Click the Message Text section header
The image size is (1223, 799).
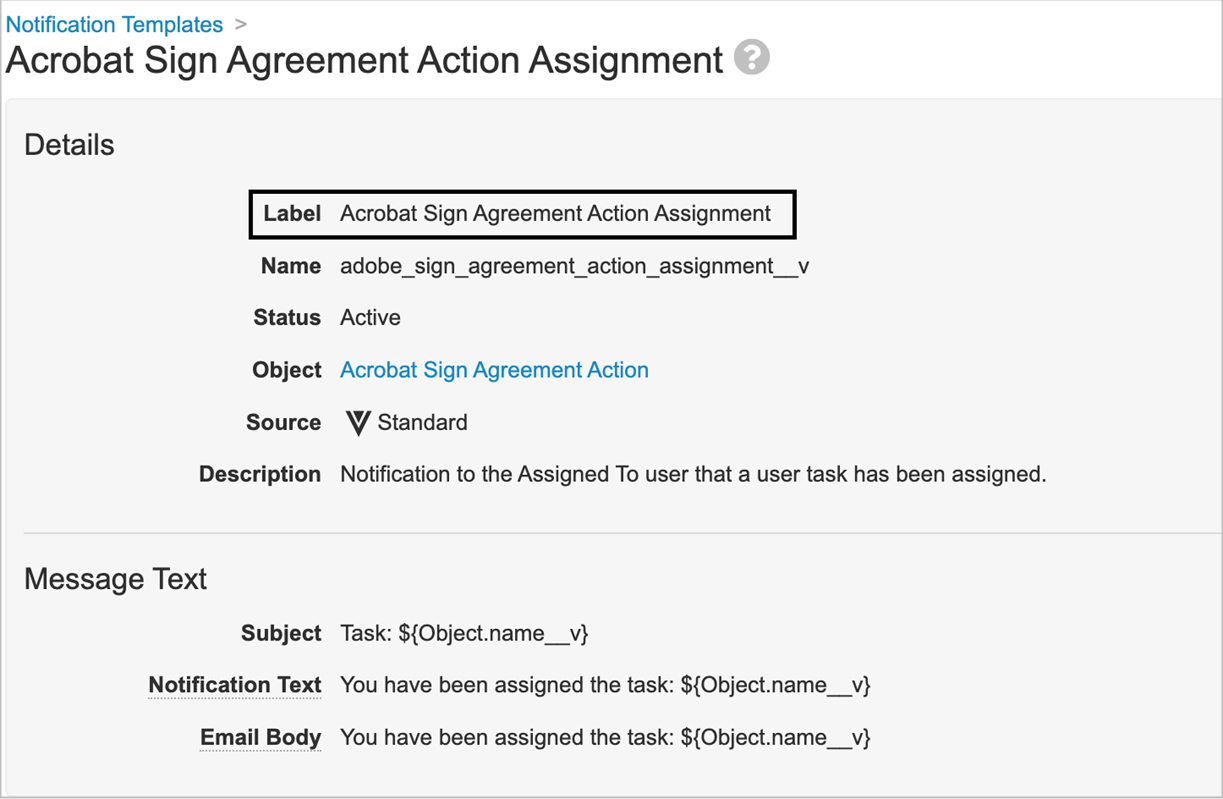(114, 578)
